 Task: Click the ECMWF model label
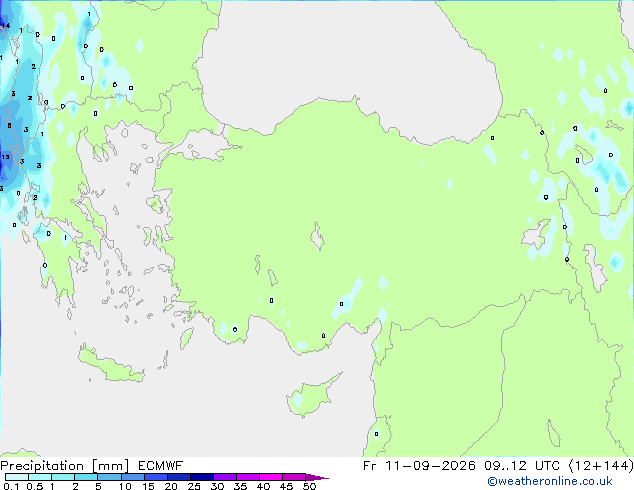coord(161,466)
